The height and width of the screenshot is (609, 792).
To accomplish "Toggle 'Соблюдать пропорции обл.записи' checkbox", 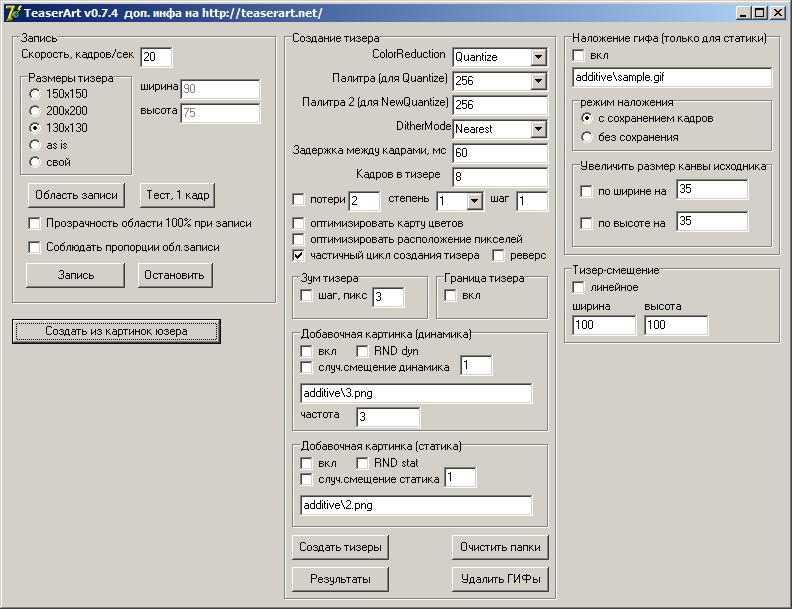I will 35,246.
